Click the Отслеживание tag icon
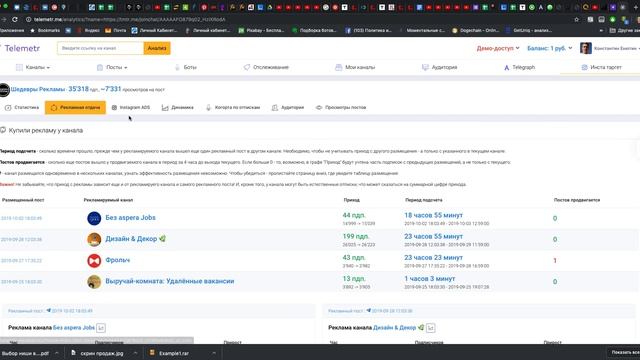The height and width of the screenshot is (360, 640). pos(247,67)
